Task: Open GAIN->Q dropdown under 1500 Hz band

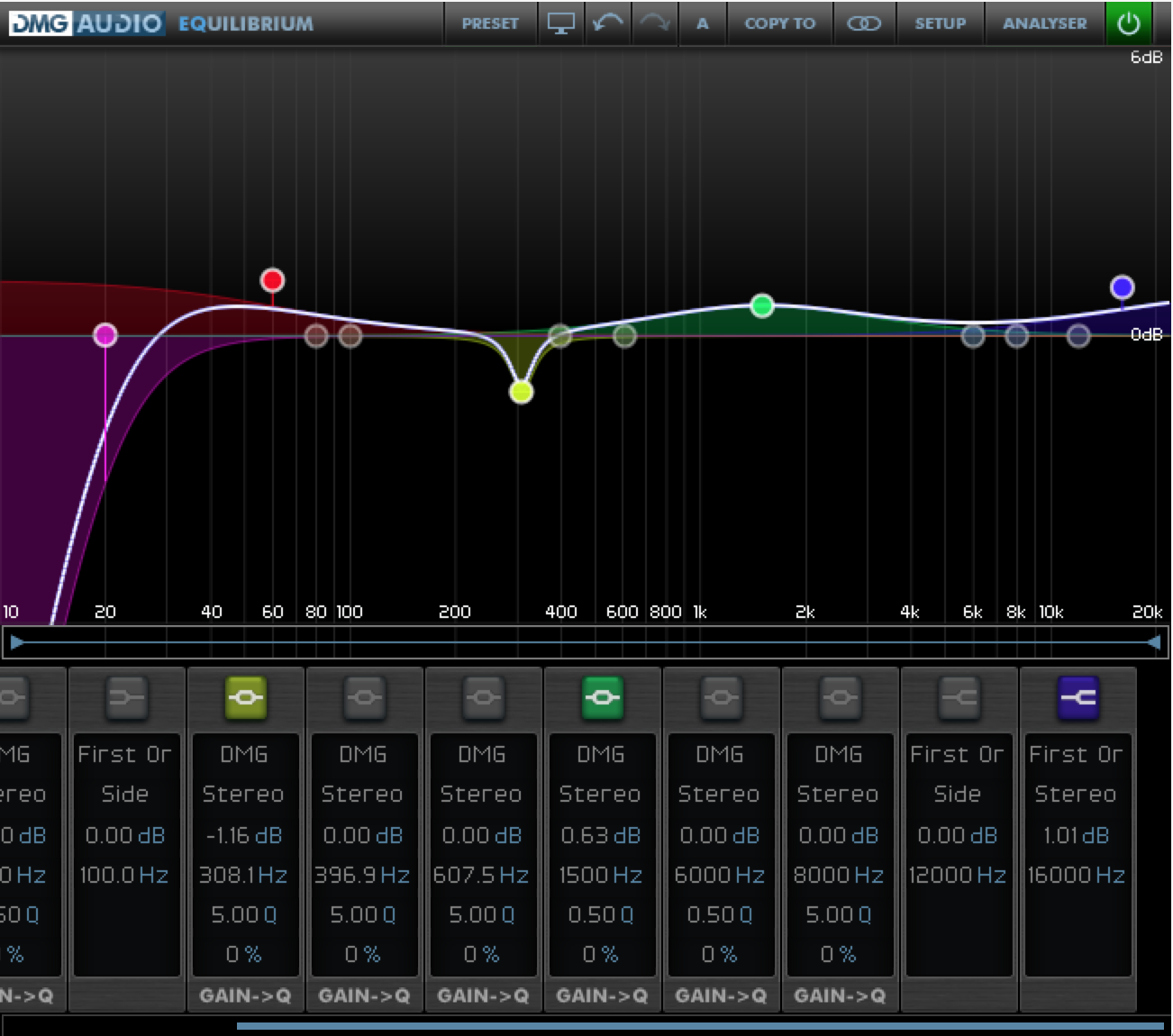Action: click(602, 995)
